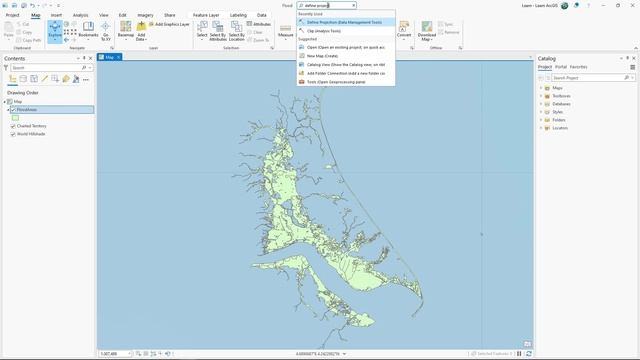Click Add Graphics Layer button
Viewport: 640px width, 360px height.
169,24
